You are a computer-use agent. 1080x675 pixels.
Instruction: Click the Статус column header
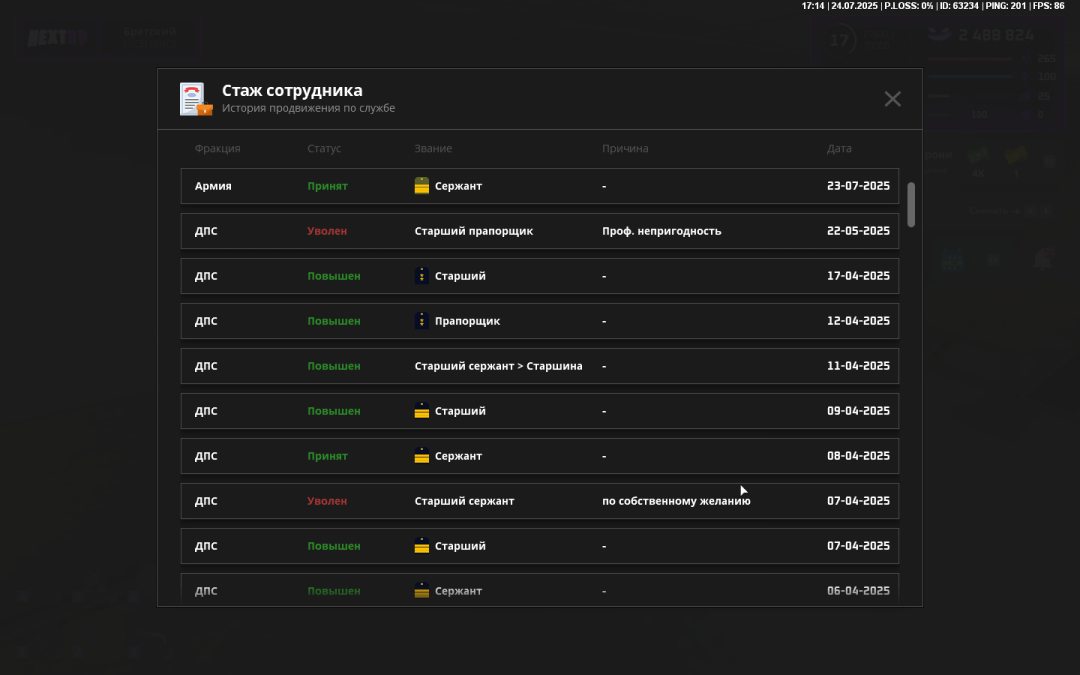(x=324, y=149)
